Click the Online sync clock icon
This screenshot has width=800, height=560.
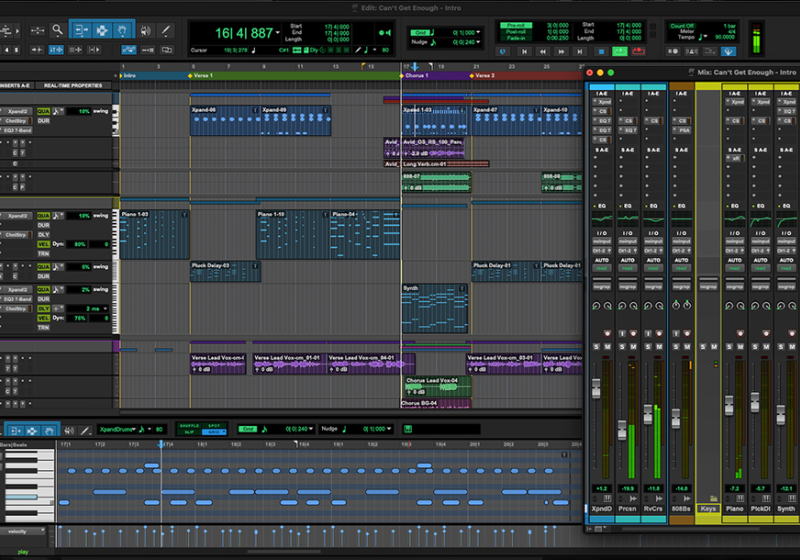[x=503, y=52]
